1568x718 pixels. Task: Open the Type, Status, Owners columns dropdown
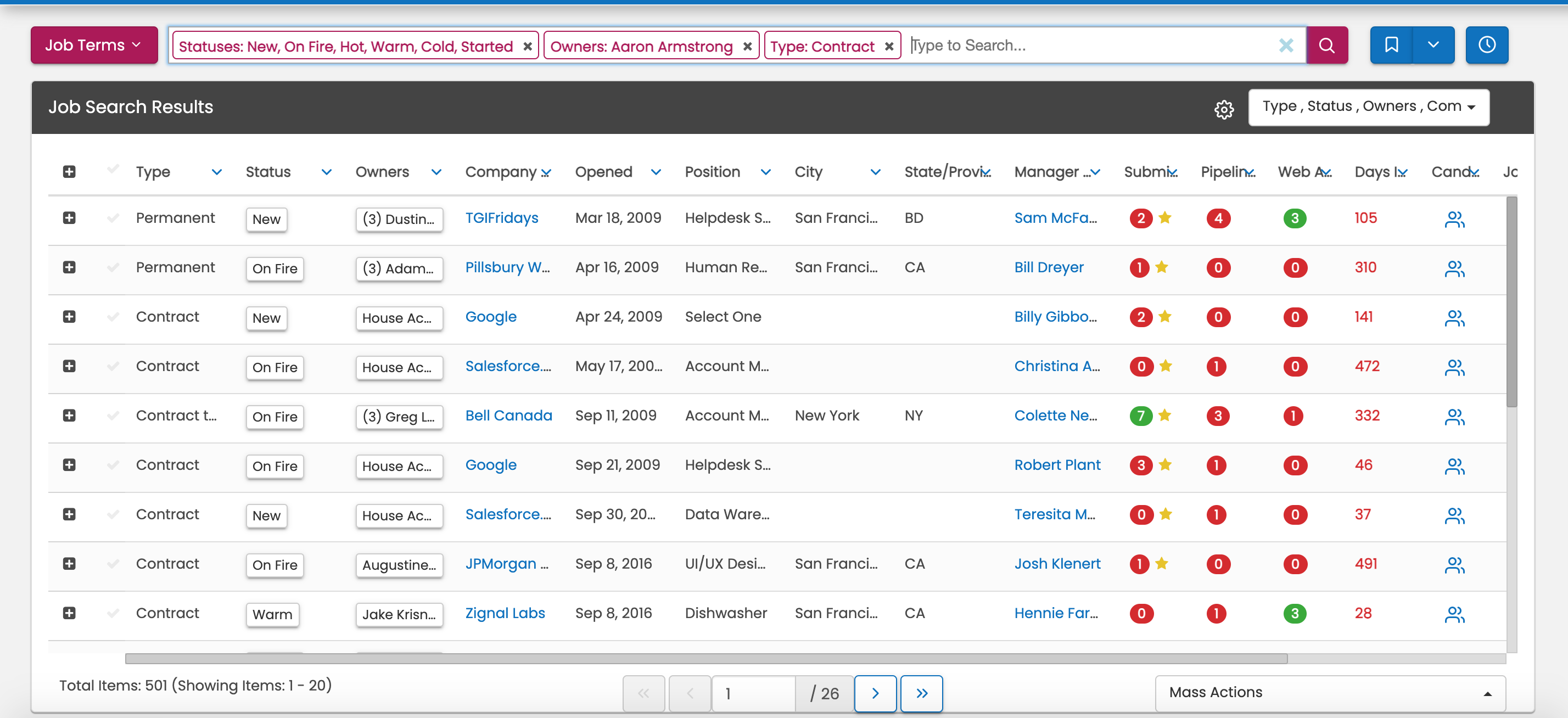[x=1368, y=107]
